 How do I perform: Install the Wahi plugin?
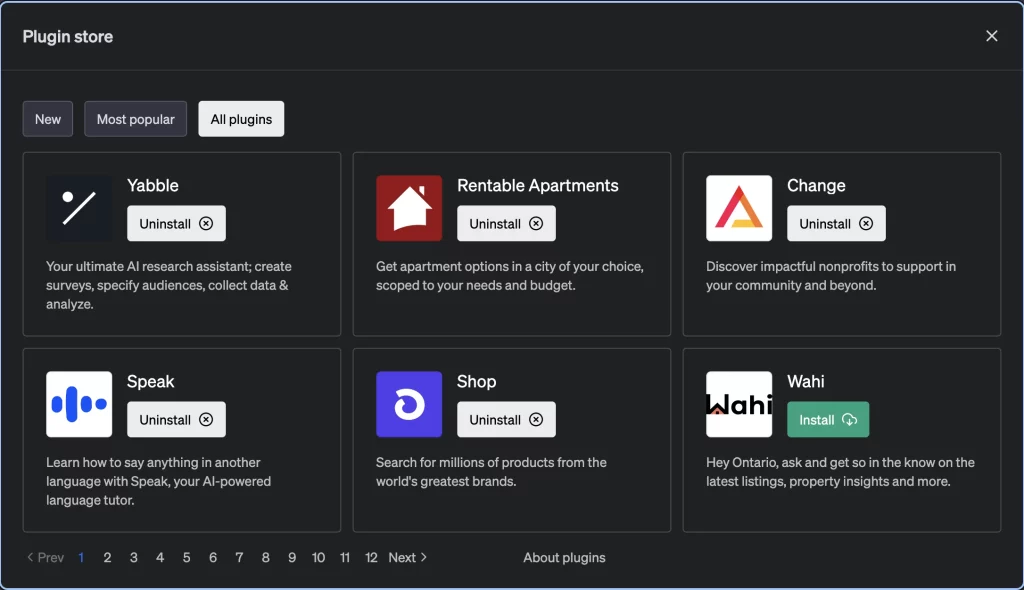(x=827, y=419)
